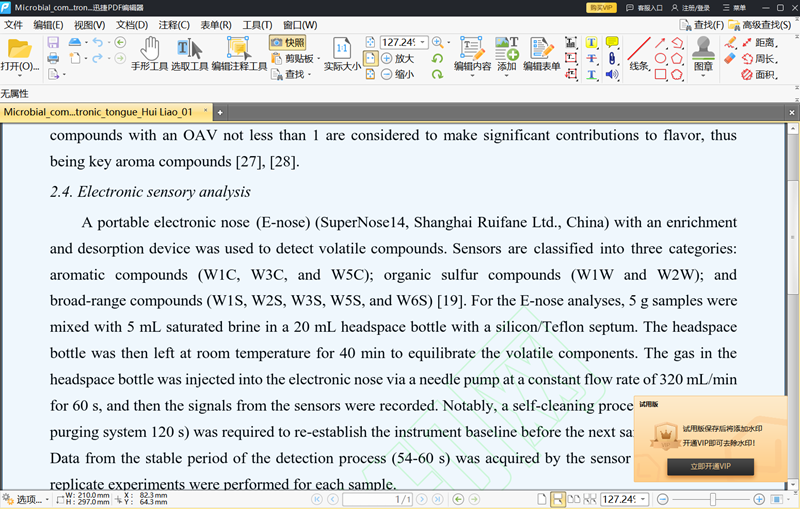Select the 手形工具 hand tool
Viewport: 800px width, 509px height.
coord(149,54)
